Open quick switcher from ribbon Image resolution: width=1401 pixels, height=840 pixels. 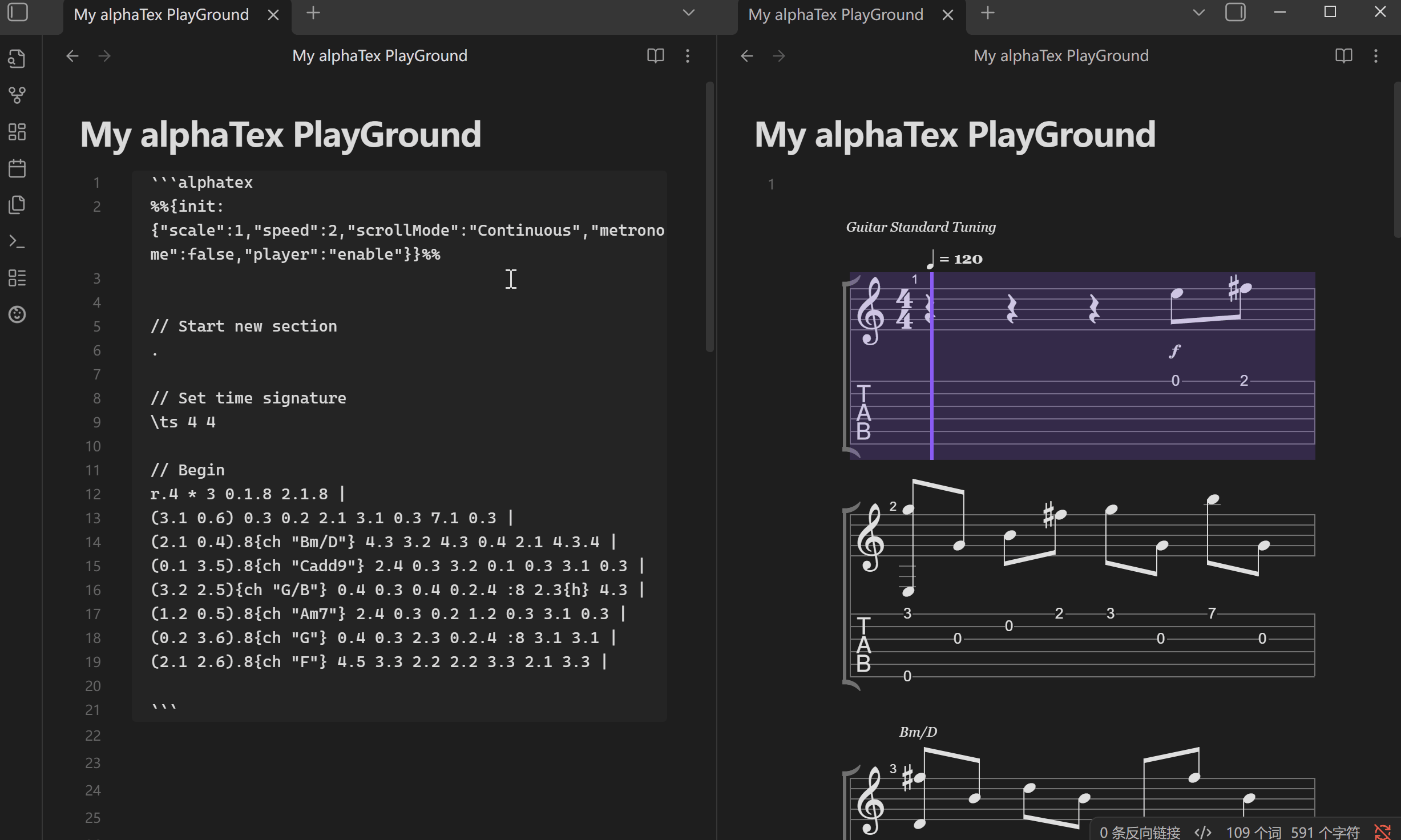(17, 58)
